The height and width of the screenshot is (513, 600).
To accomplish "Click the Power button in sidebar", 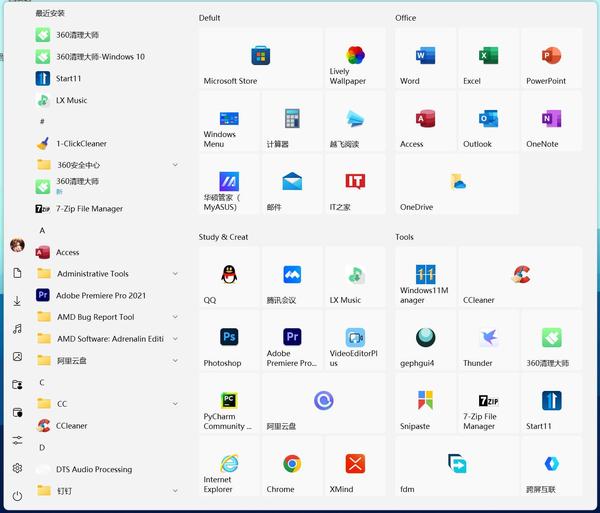I will (x=17, y=496).
